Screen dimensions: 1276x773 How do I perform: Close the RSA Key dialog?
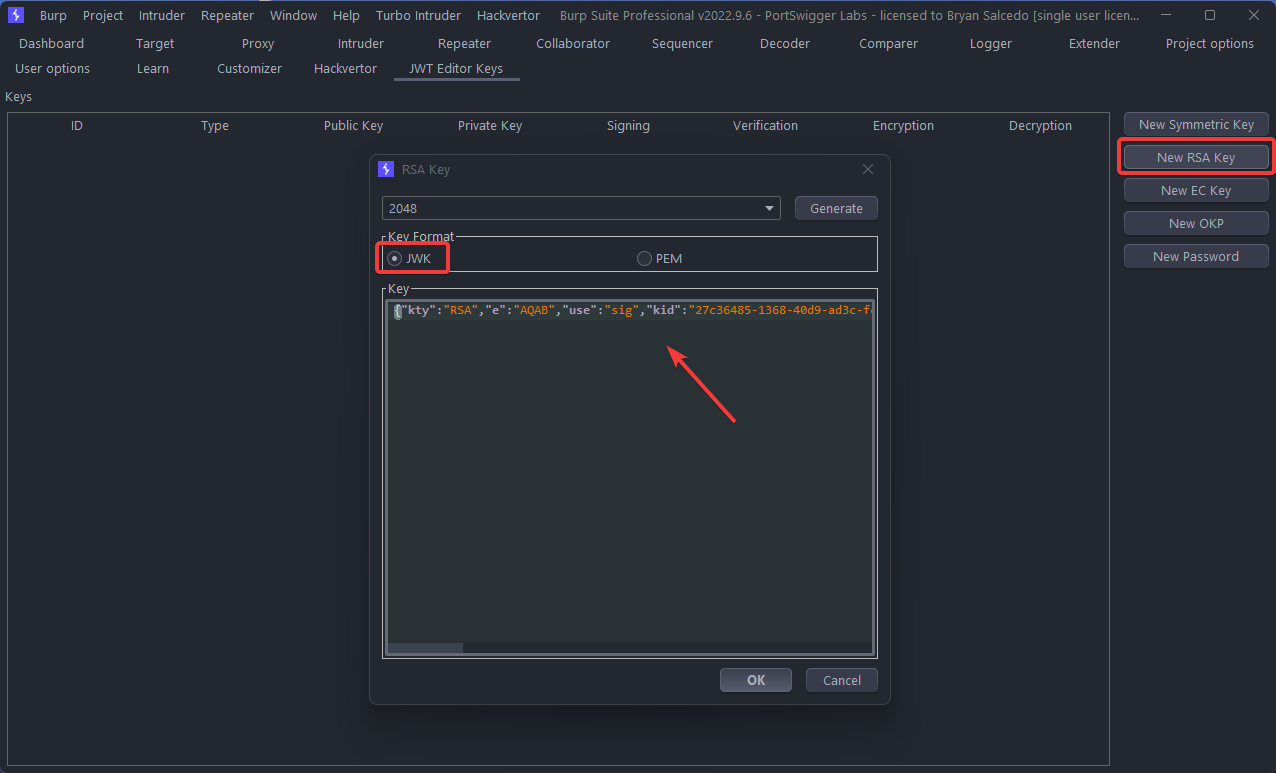868,169
